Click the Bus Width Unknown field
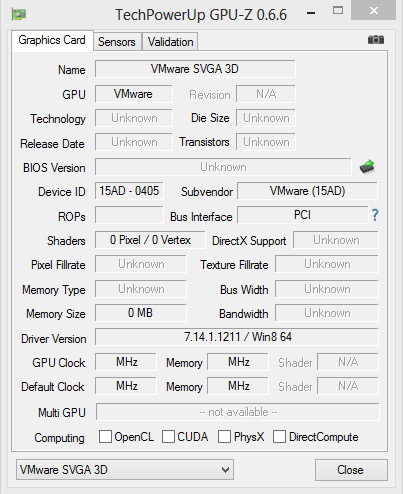The image size is (403, 494). coord(327,289)
